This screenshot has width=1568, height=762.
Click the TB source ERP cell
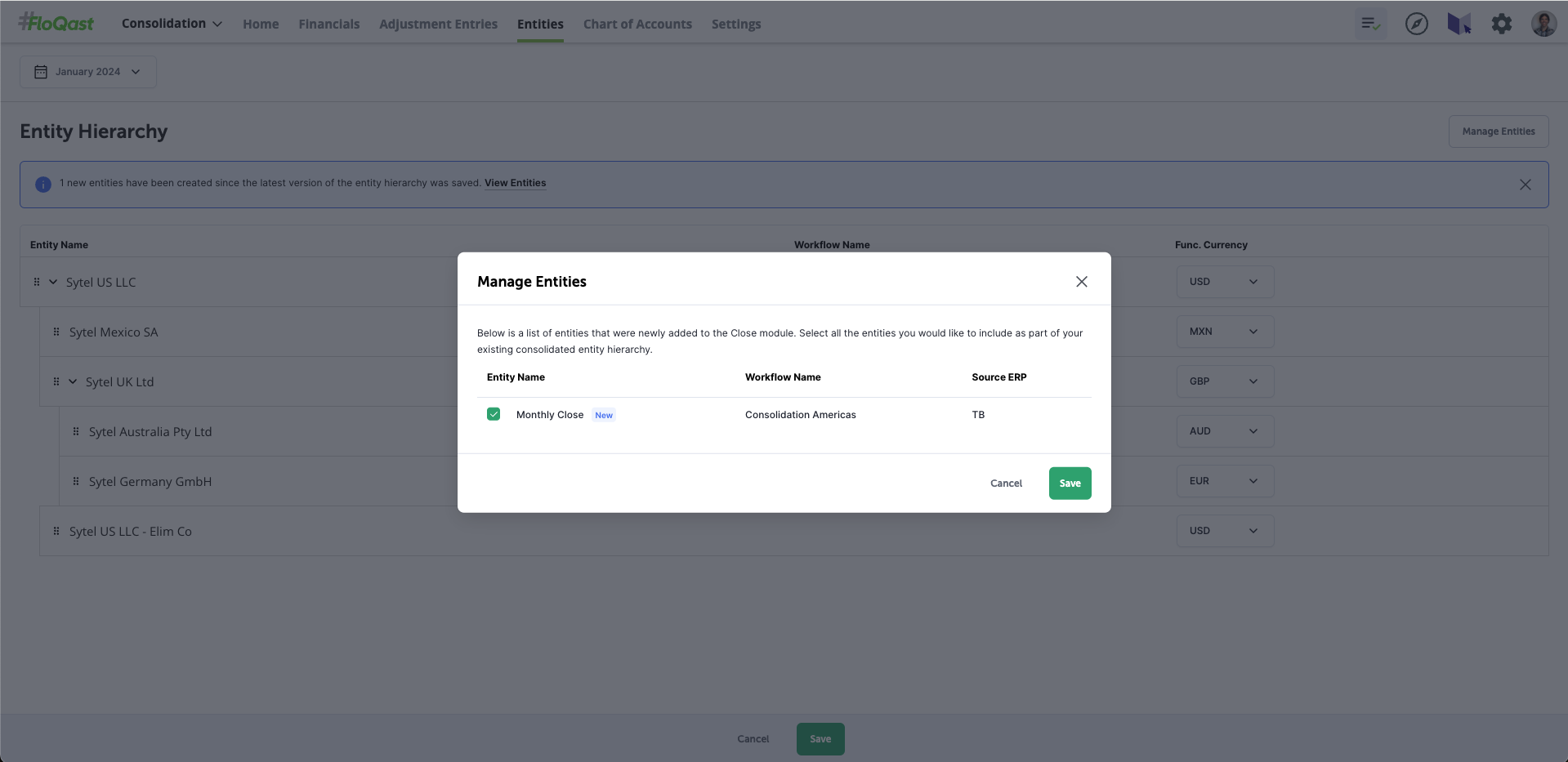click(x=978, y=415)
